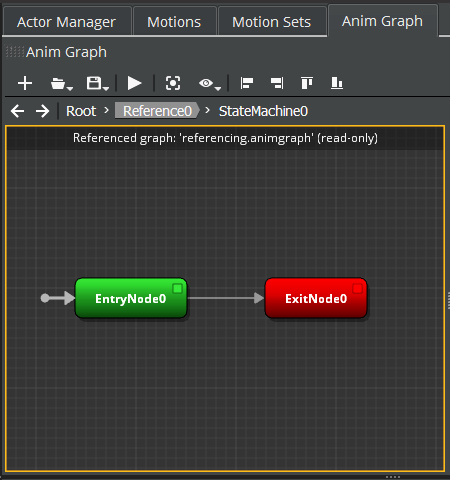Screen dimensions: 450x480
Task: Switch to the Motions tab
Action: [x=174, y=22]
